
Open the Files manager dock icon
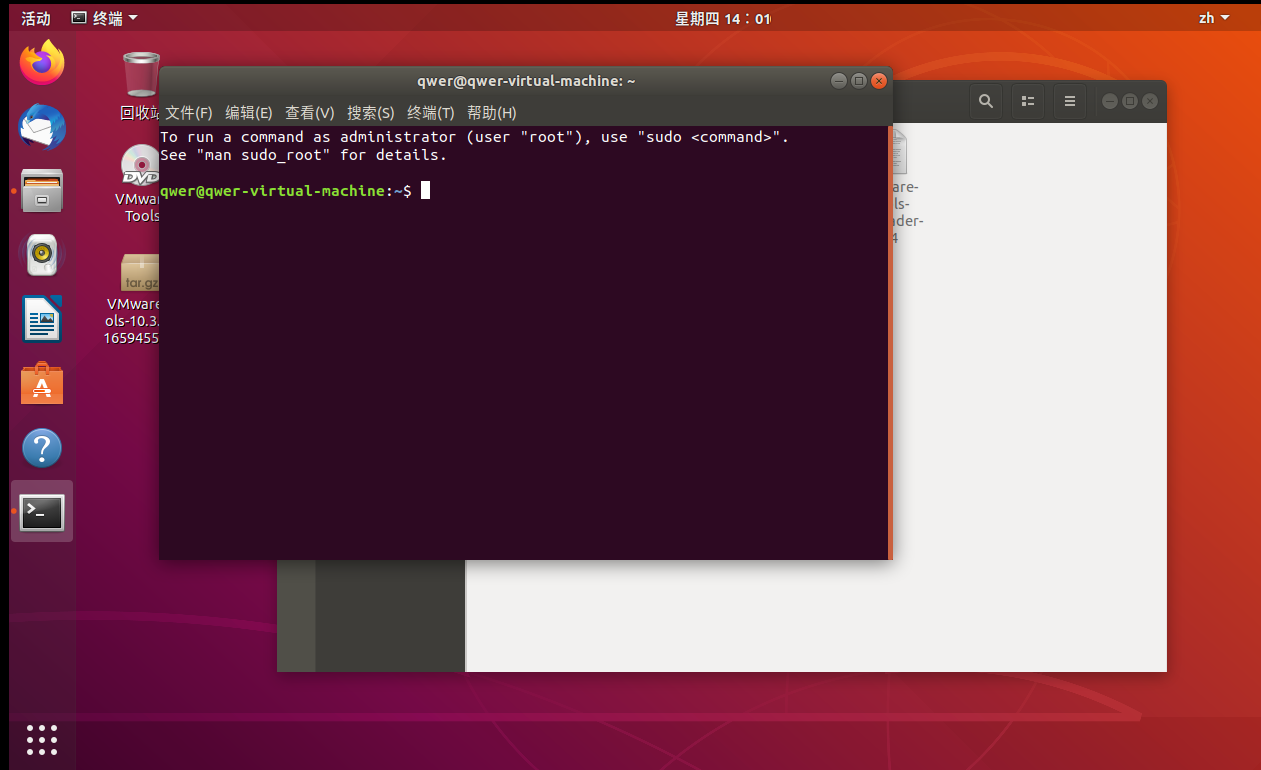pyautogui.click(x=42, y=191)
